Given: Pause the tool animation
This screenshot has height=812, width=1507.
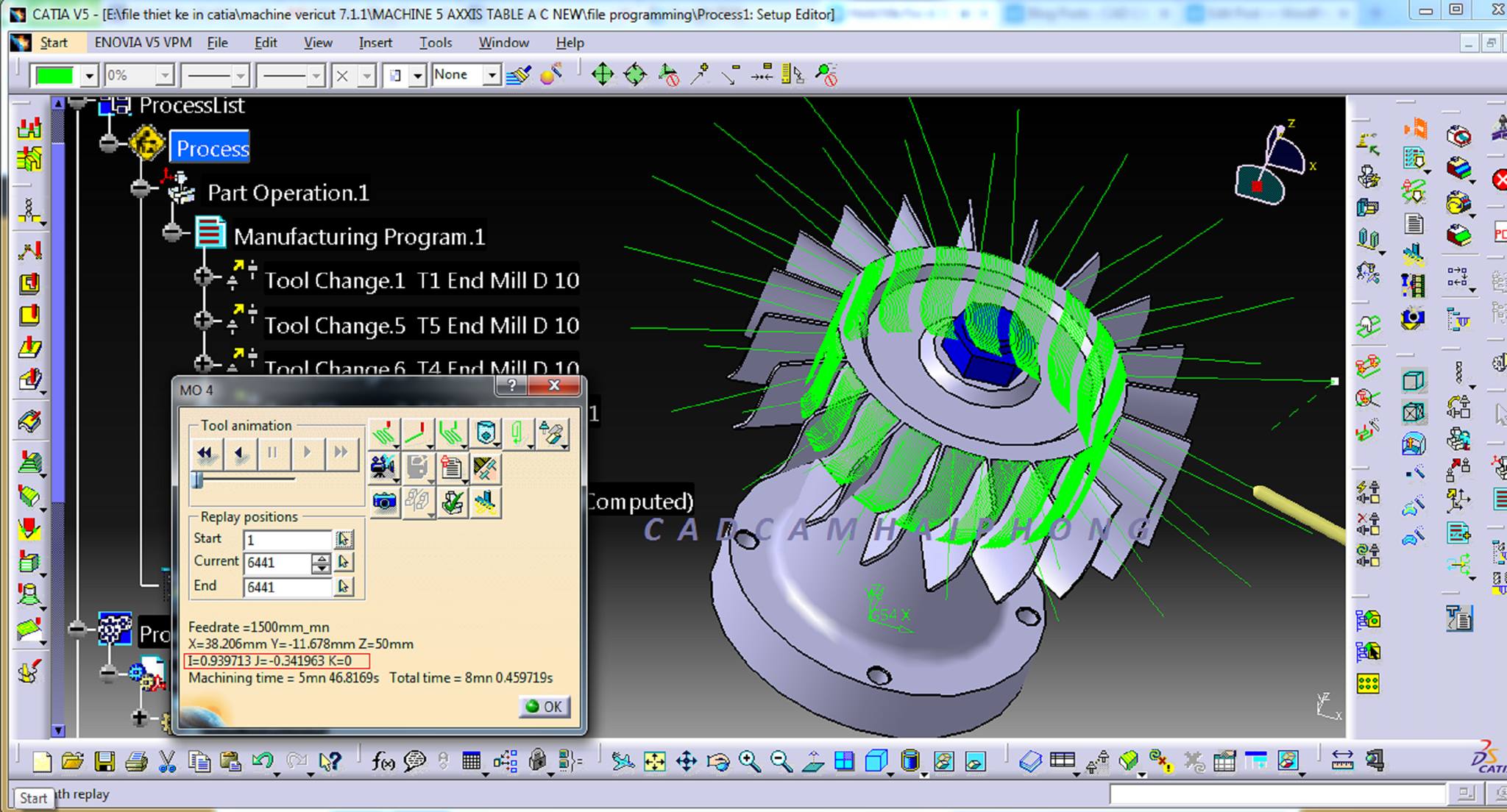Looking at the screenshot, I should 273,453.
